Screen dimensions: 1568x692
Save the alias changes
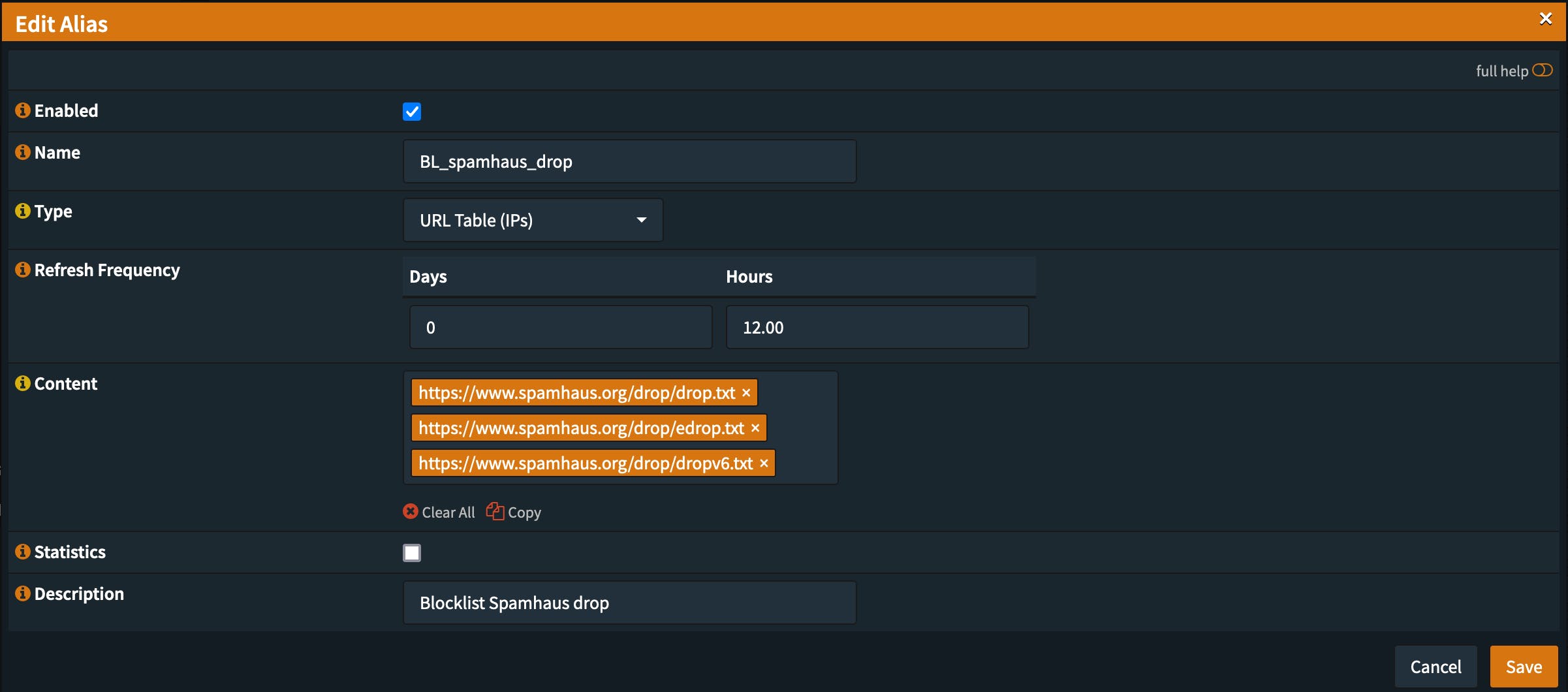click(x=1523, y=667)
